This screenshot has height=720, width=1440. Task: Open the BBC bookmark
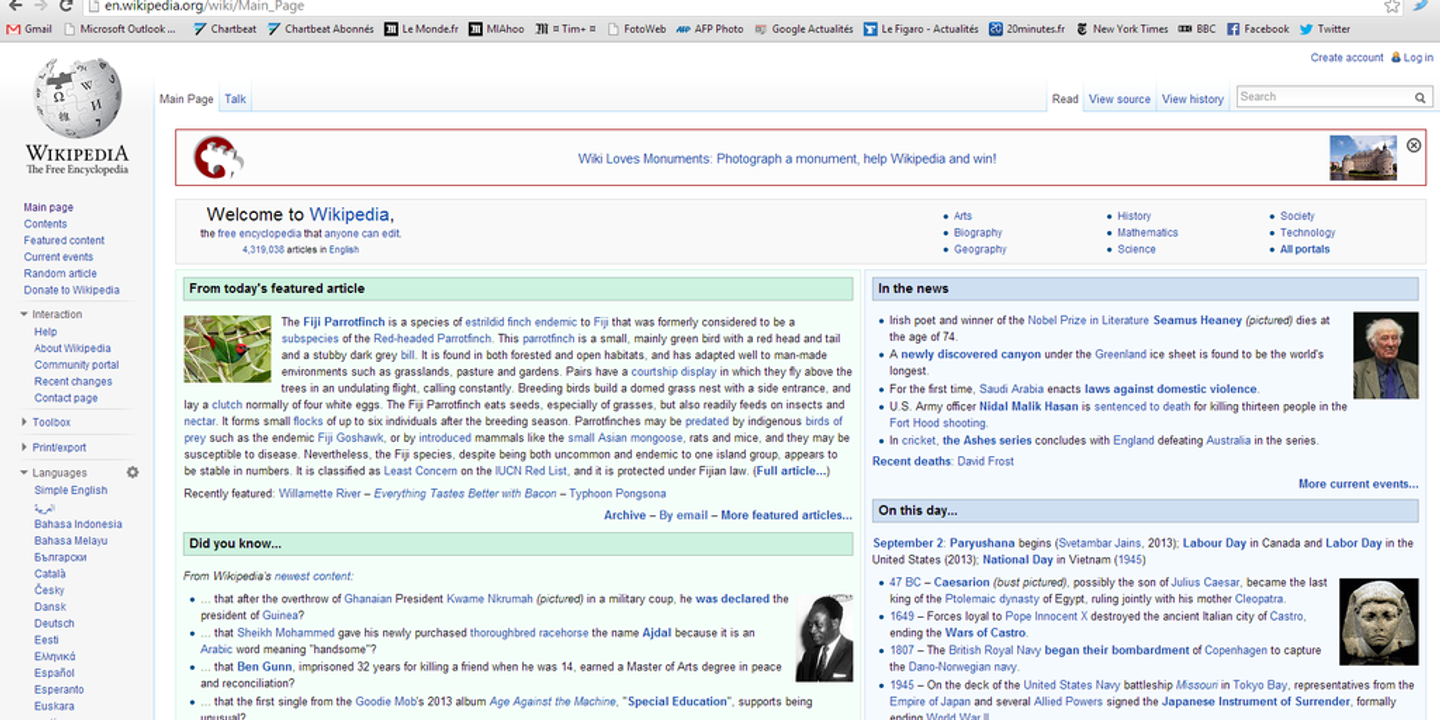pos(1198,29)
